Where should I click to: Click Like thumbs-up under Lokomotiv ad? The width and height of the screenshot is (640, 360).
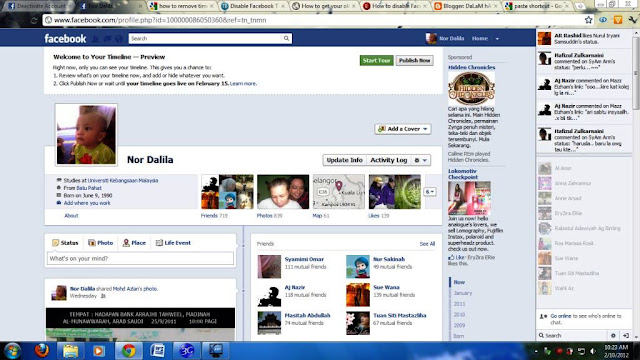point(451,258)
